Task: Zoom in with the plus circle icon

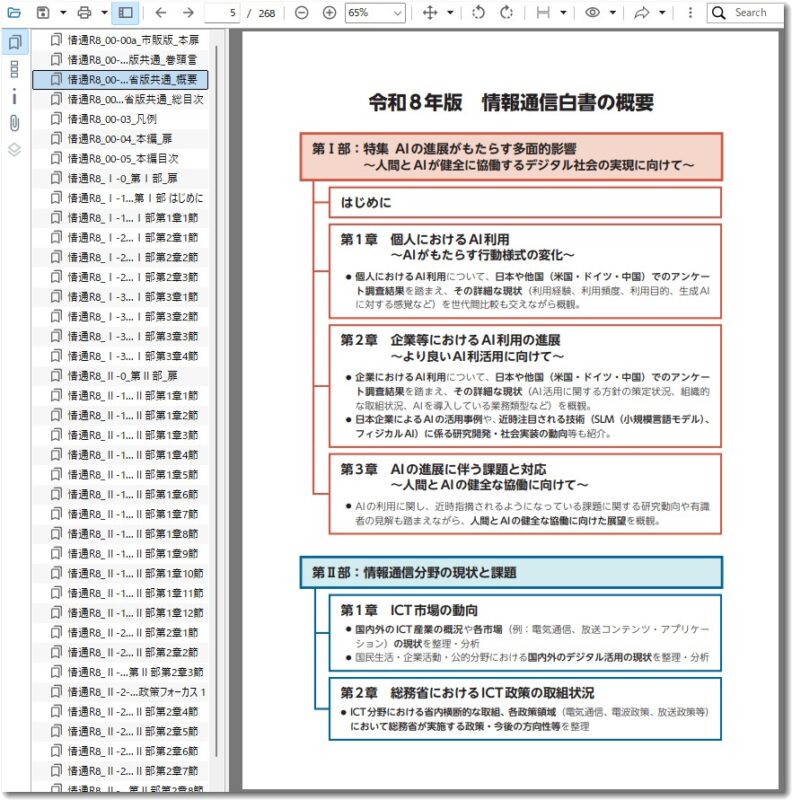Action: tap(330, 13)
